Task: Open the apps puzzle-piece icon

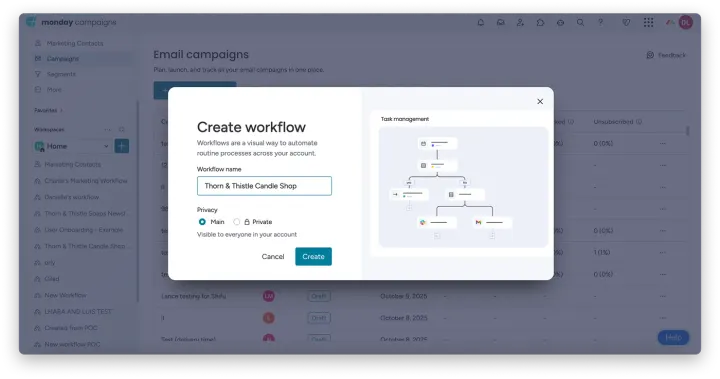Action: [540, 22]
